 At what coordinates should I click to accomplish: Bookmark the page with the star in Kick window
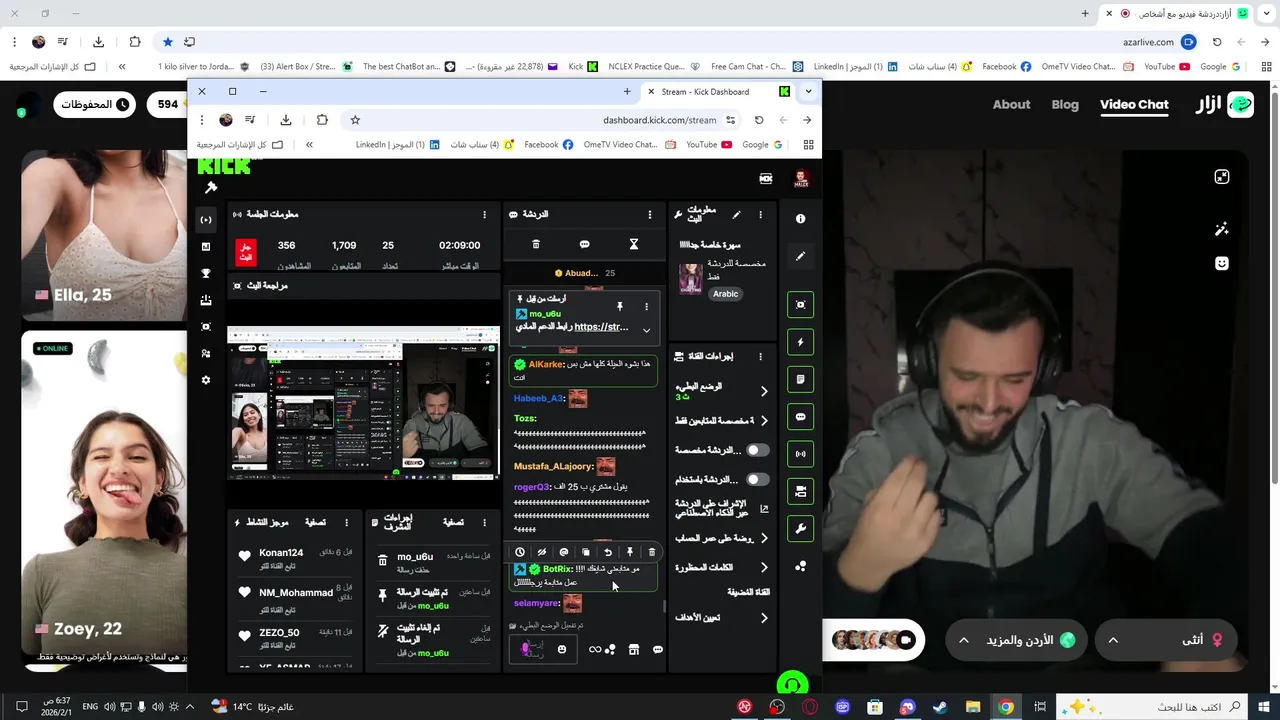coord(355,120)
